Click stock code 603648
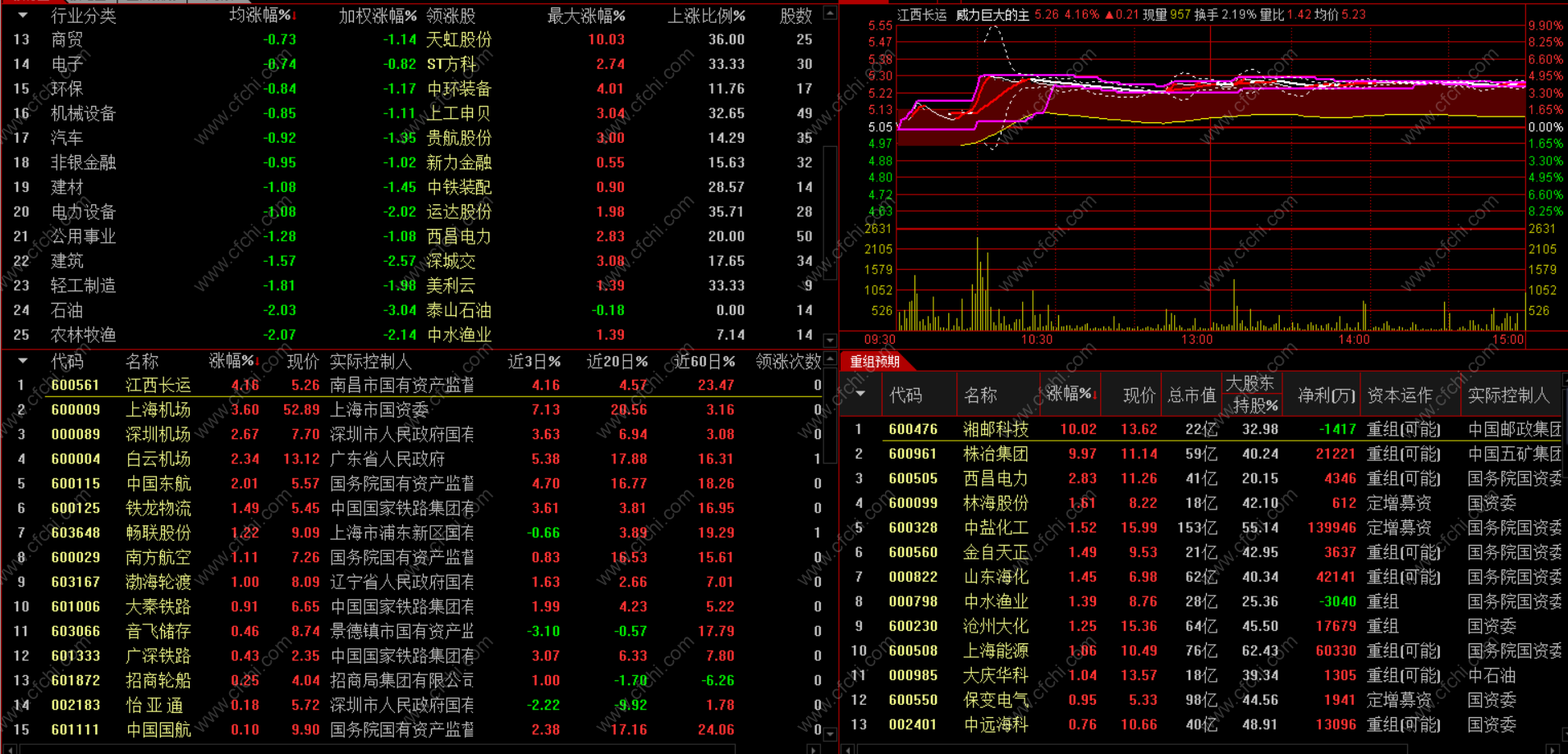This screenshot has width=1568, height=754. coord(76,532)
